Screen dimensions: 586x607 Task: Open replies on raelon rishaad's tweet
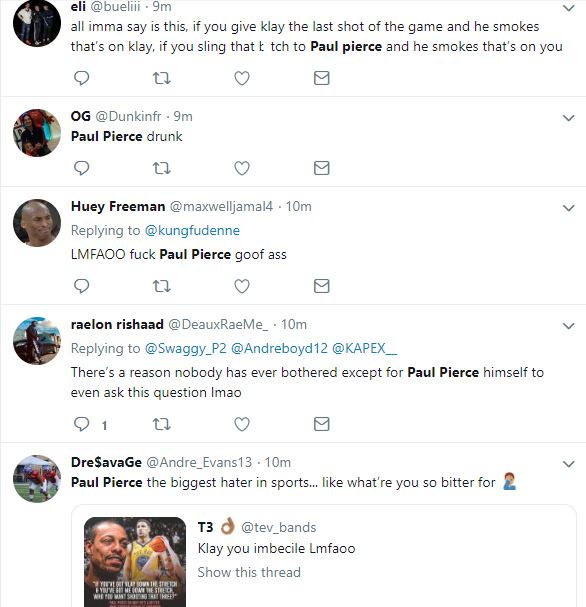pos(81,424)
